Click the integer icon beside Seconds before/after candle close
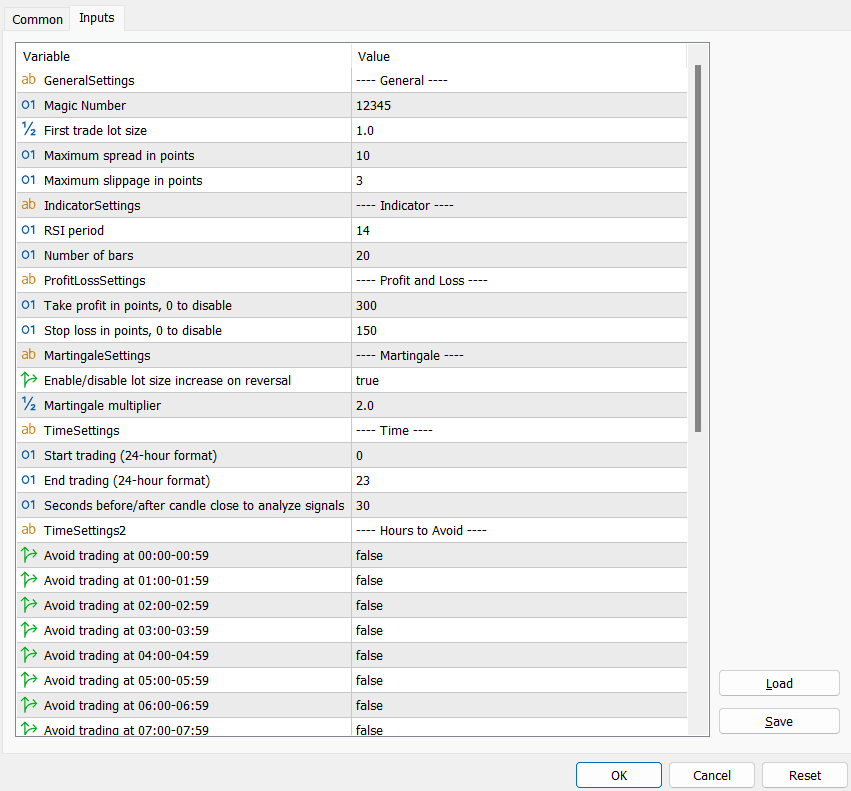Image resolution: width=851 pixels, height=791 pixels. (x=29, y=504)
